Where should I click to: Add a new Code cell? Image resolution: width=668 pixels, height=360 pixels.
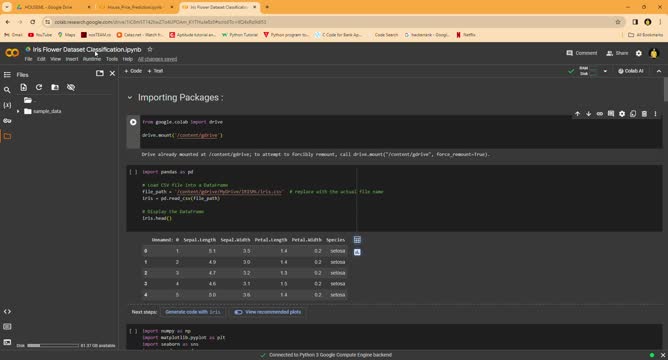133,71
